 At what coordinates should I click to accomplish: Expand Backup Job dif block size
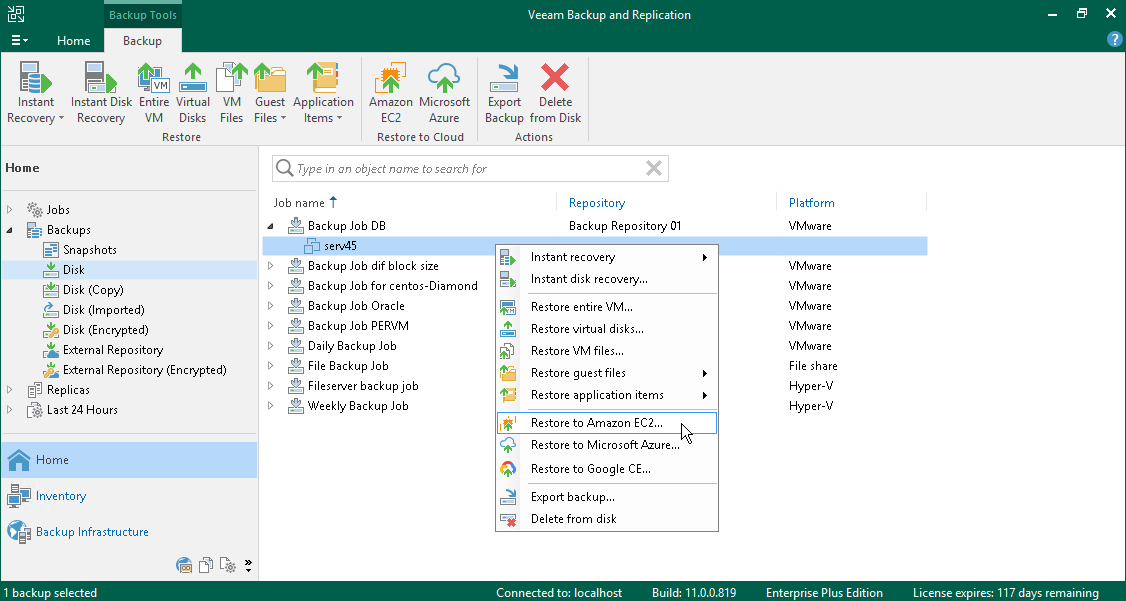271,266
